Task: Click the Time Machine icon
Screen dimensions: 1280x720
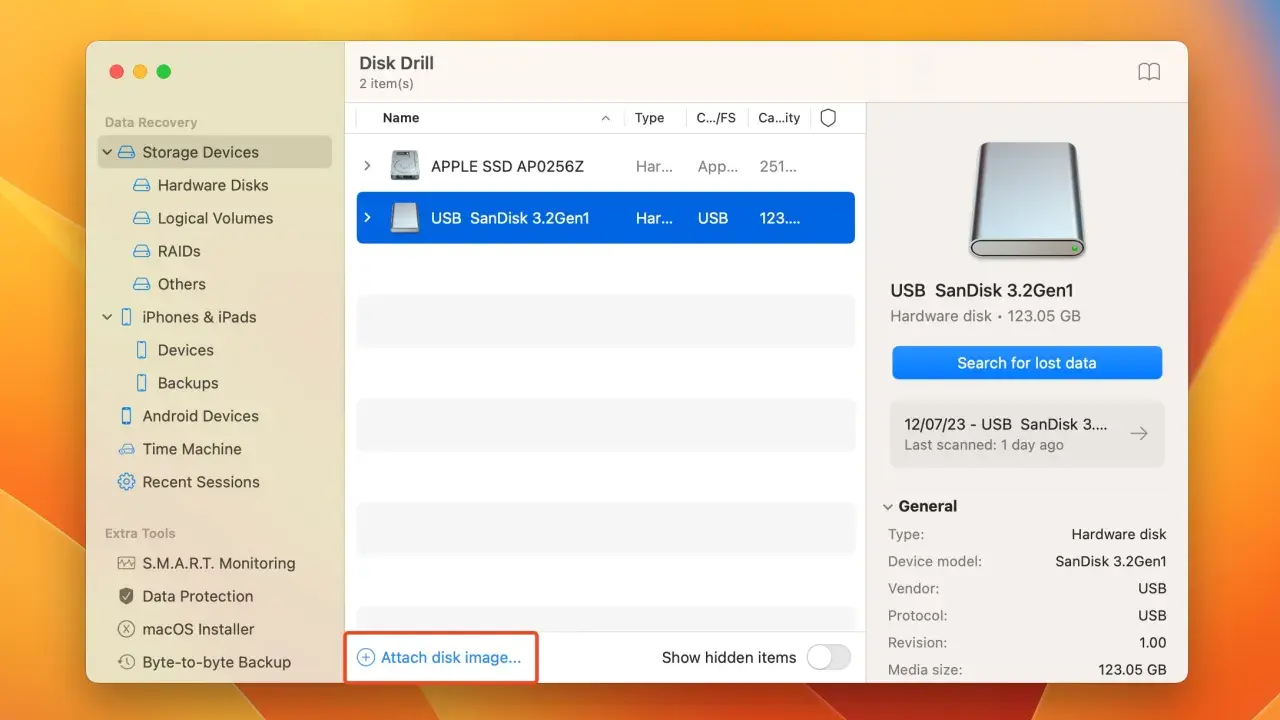Action: tap(126, 449)
